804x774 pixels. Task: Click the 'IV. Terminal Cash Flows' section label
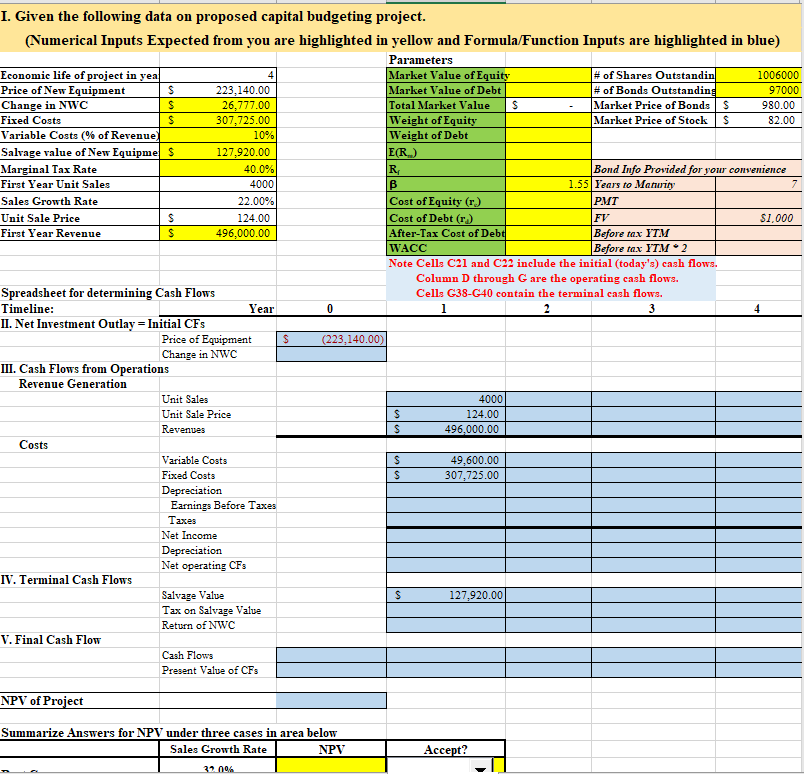click(x=66, y=580)
